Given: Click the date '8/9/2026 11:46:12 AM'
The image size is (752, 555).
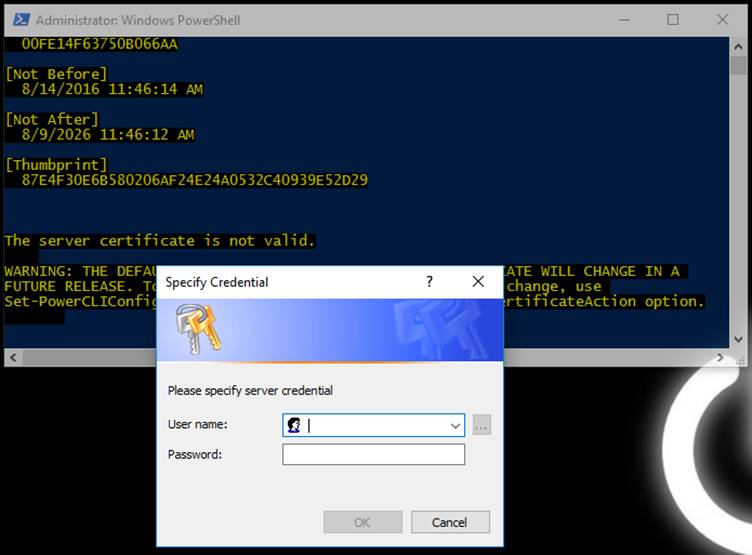Looking at the screenshot, I should pos(108,134).
